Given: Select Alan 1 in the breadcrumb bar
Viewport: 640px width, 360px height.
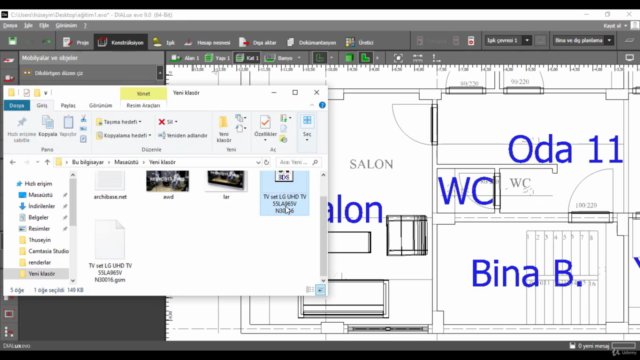Looking at the screenshot, I should tap(186, 58).
